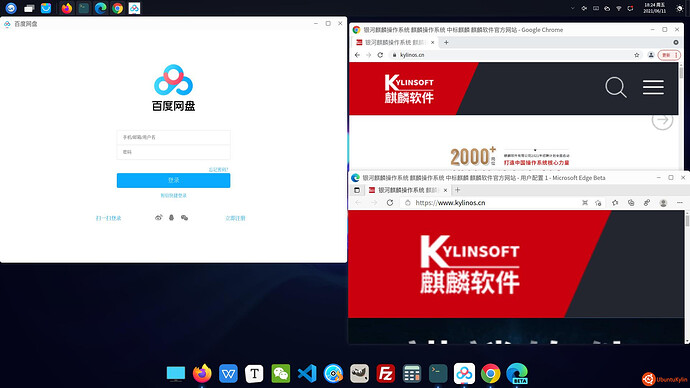The height and width of the screenshot is (388, 690).
Task: Sign in with WeChat icon in Baidu Netdisk
Action: click(x=184, y=217)
